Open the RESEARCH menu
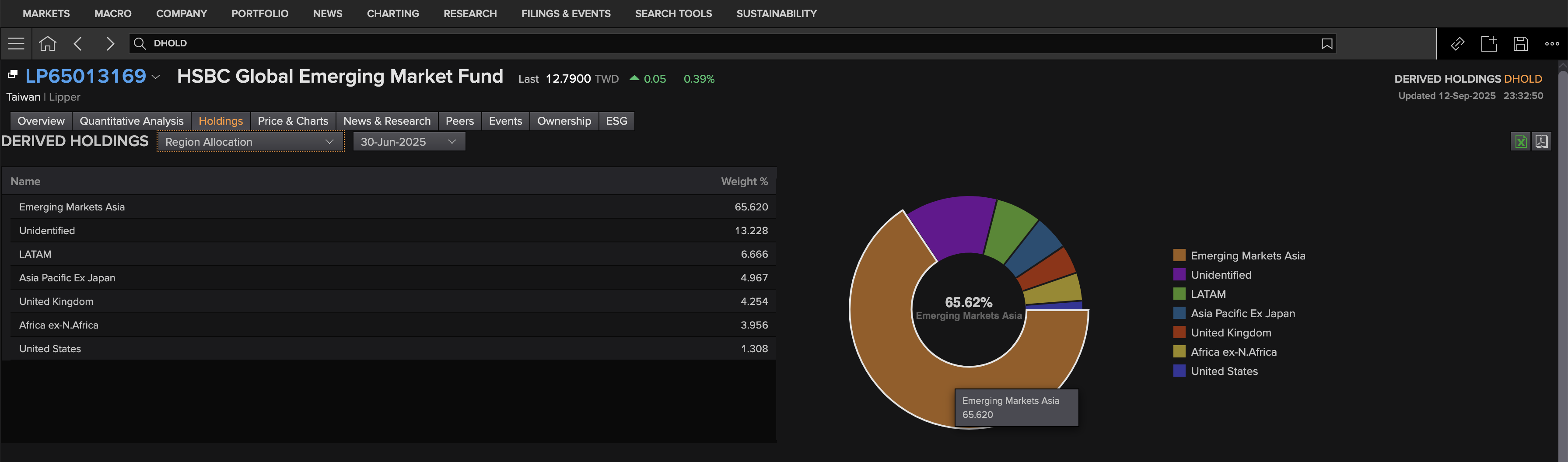 click(470, 14)
